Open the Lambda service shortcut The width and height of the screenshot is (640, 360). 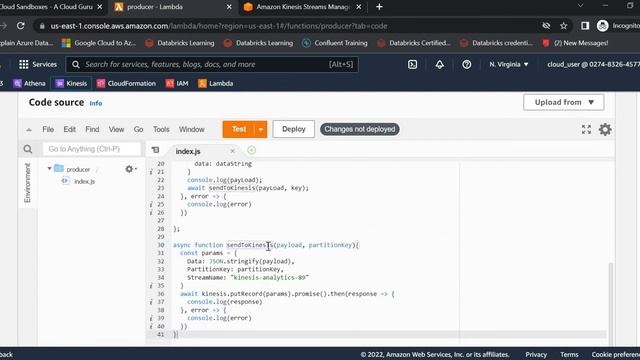click(216, 83)
